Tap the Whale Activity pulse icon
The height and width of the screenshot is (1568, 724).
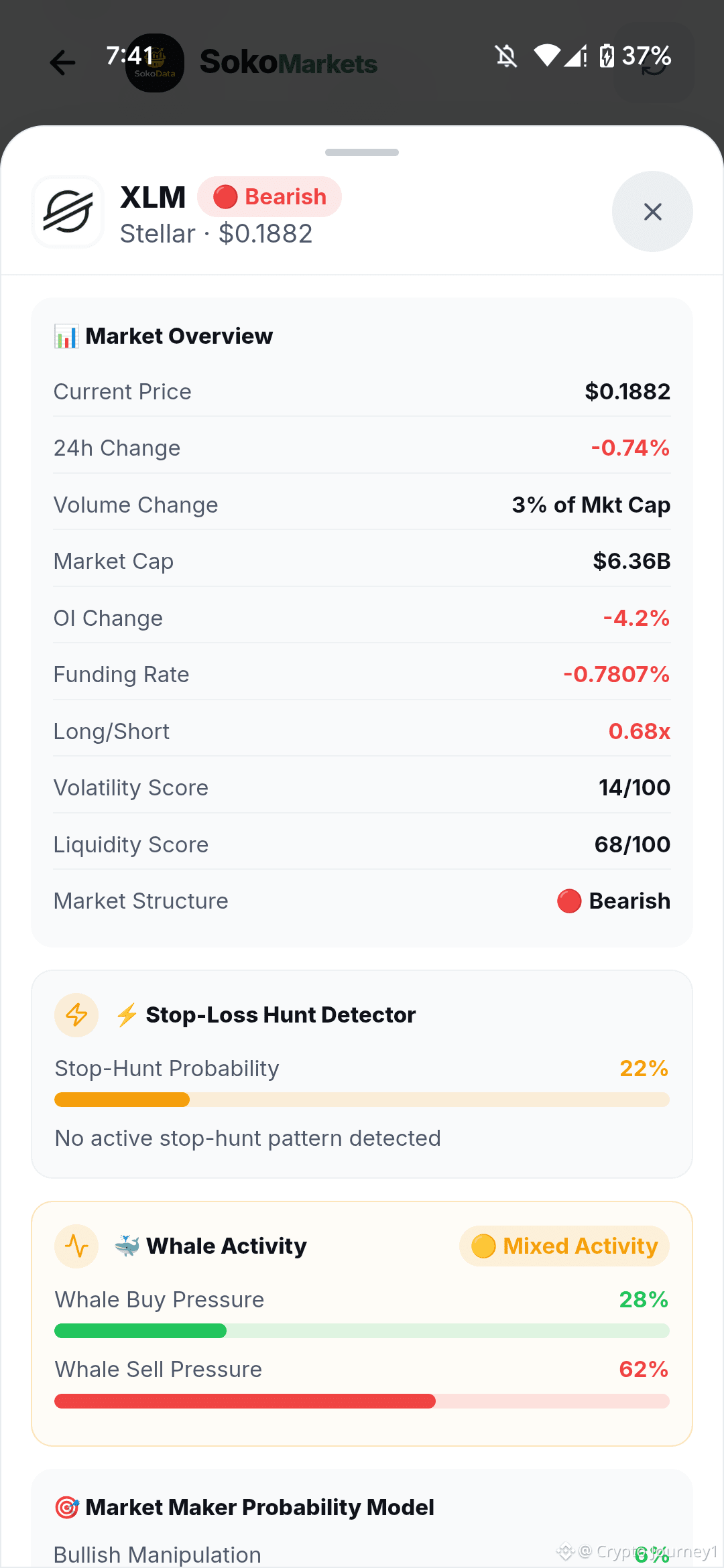[x=76, y=1246]
